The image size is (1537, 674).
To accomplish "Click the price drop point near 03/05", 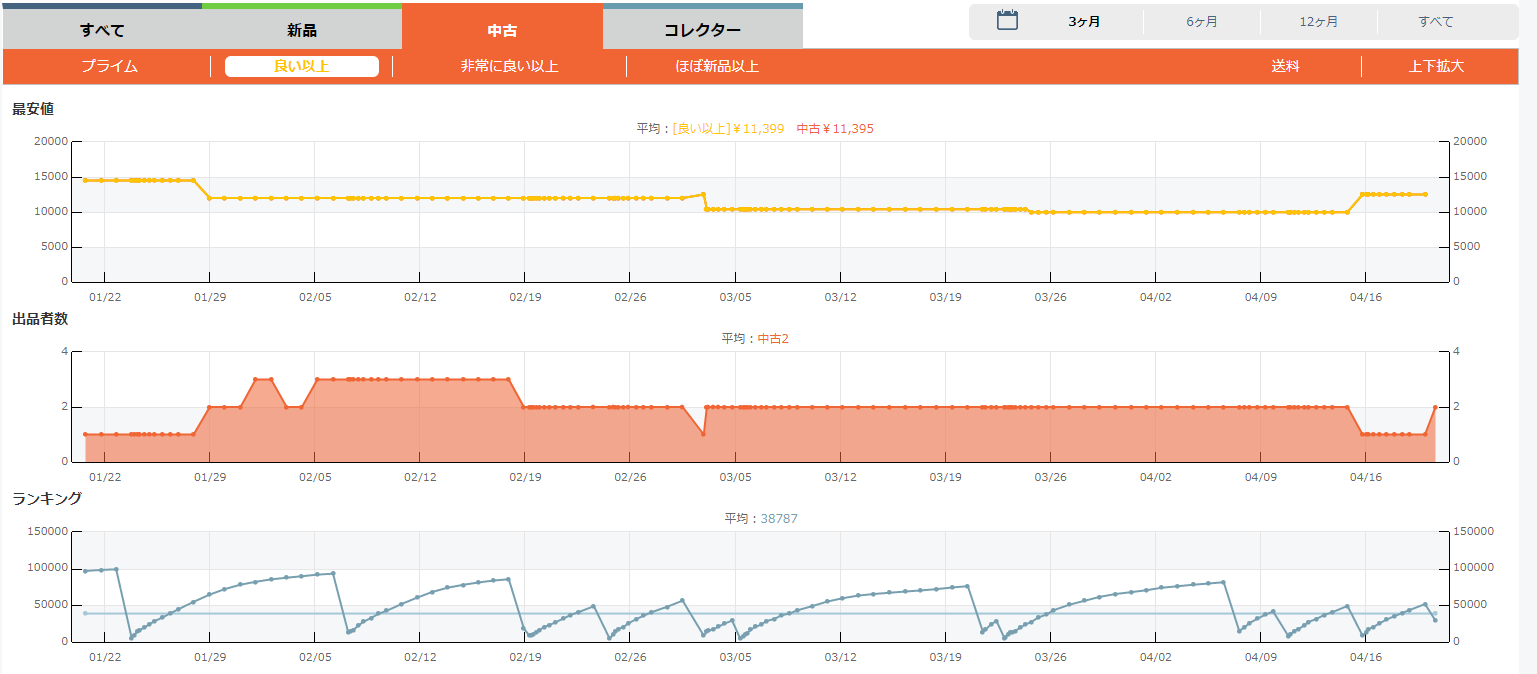I will tap(707, 209).
